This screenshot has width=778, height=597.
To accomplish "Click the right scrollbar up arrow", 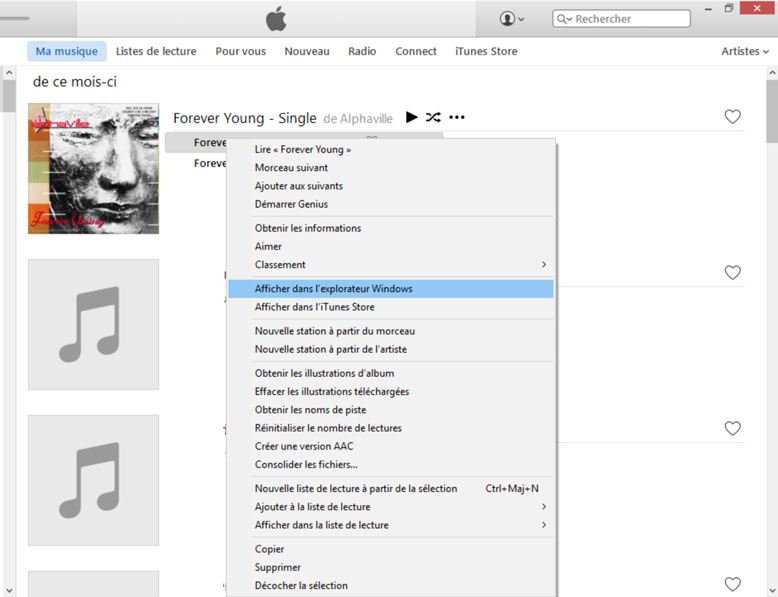I will [772, 73].
